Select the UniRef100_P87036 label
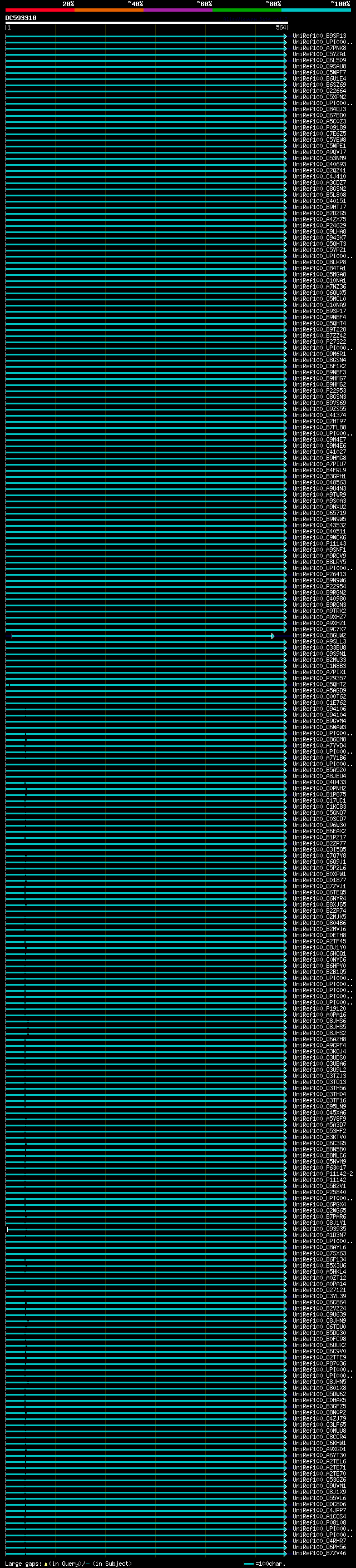 tap(319, 1363)
